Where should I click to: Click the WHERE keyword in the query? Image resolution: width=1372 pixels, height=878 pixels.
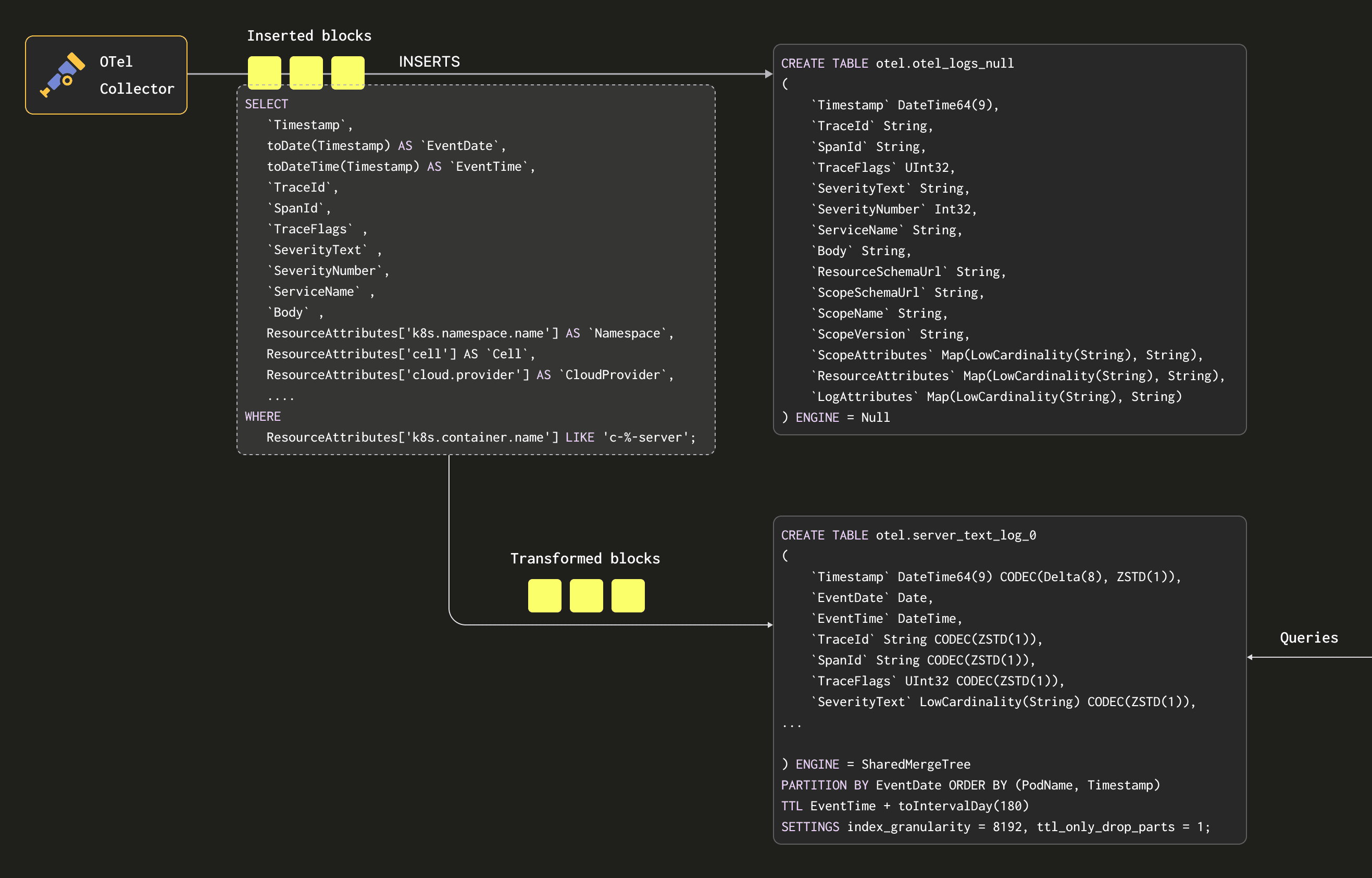point(263,417)
